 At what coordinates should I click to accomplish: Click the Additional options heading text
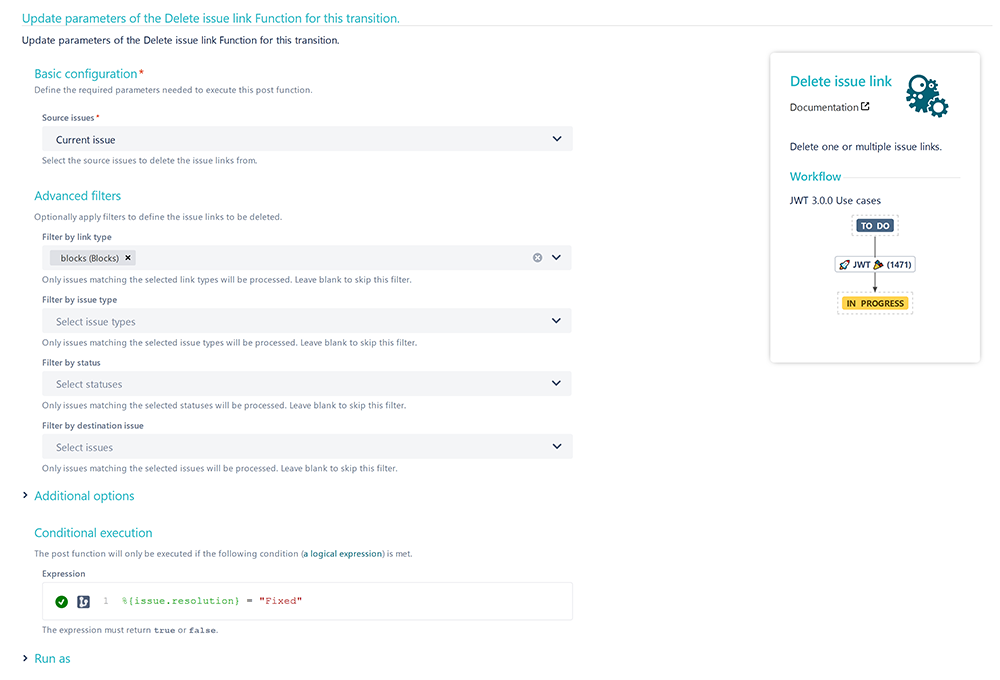84,496
